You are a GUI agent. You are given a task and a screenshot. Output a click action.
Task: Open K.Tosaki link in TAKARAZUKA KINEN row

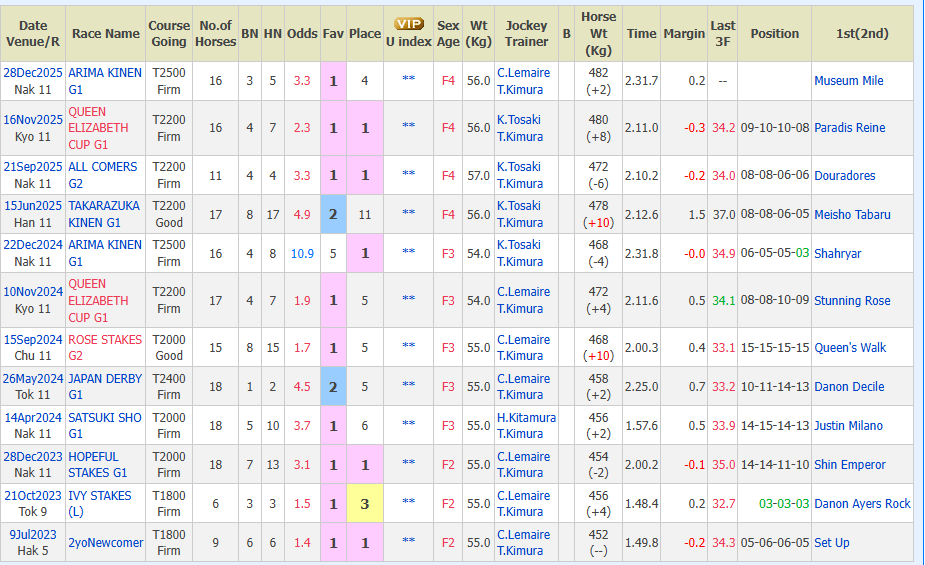[519, 206]
